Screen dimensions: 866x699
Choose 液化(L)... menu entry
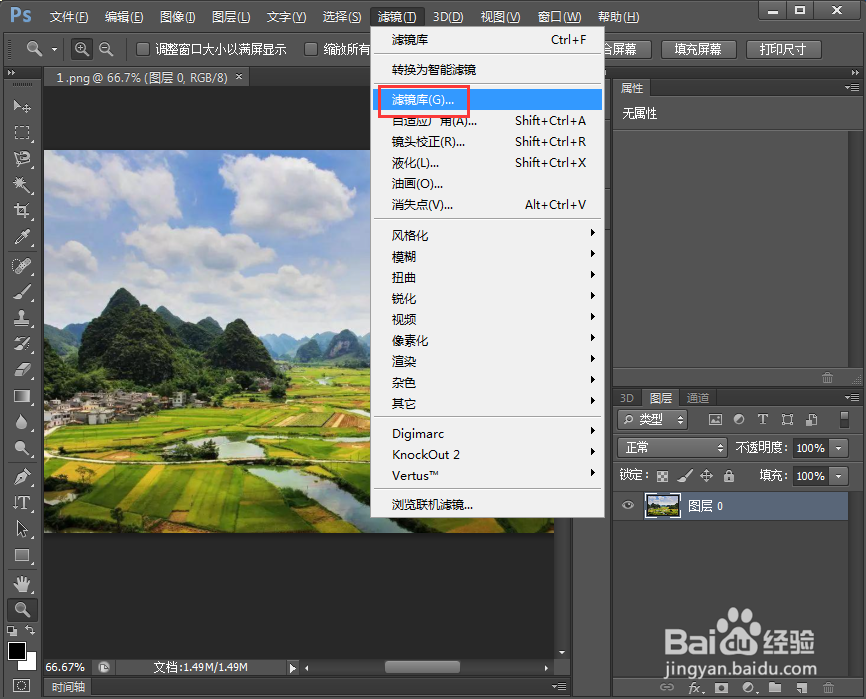tap(488, 162)
